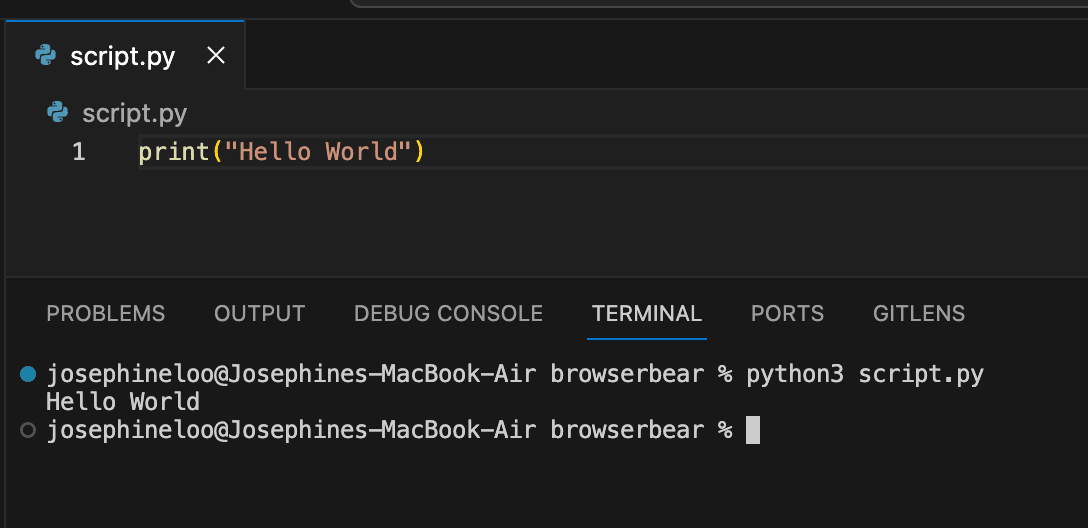This screenshot has height=528, width=1088.
Task: Click script.py in the breadcrumb bar
Action: click(135, 113)
